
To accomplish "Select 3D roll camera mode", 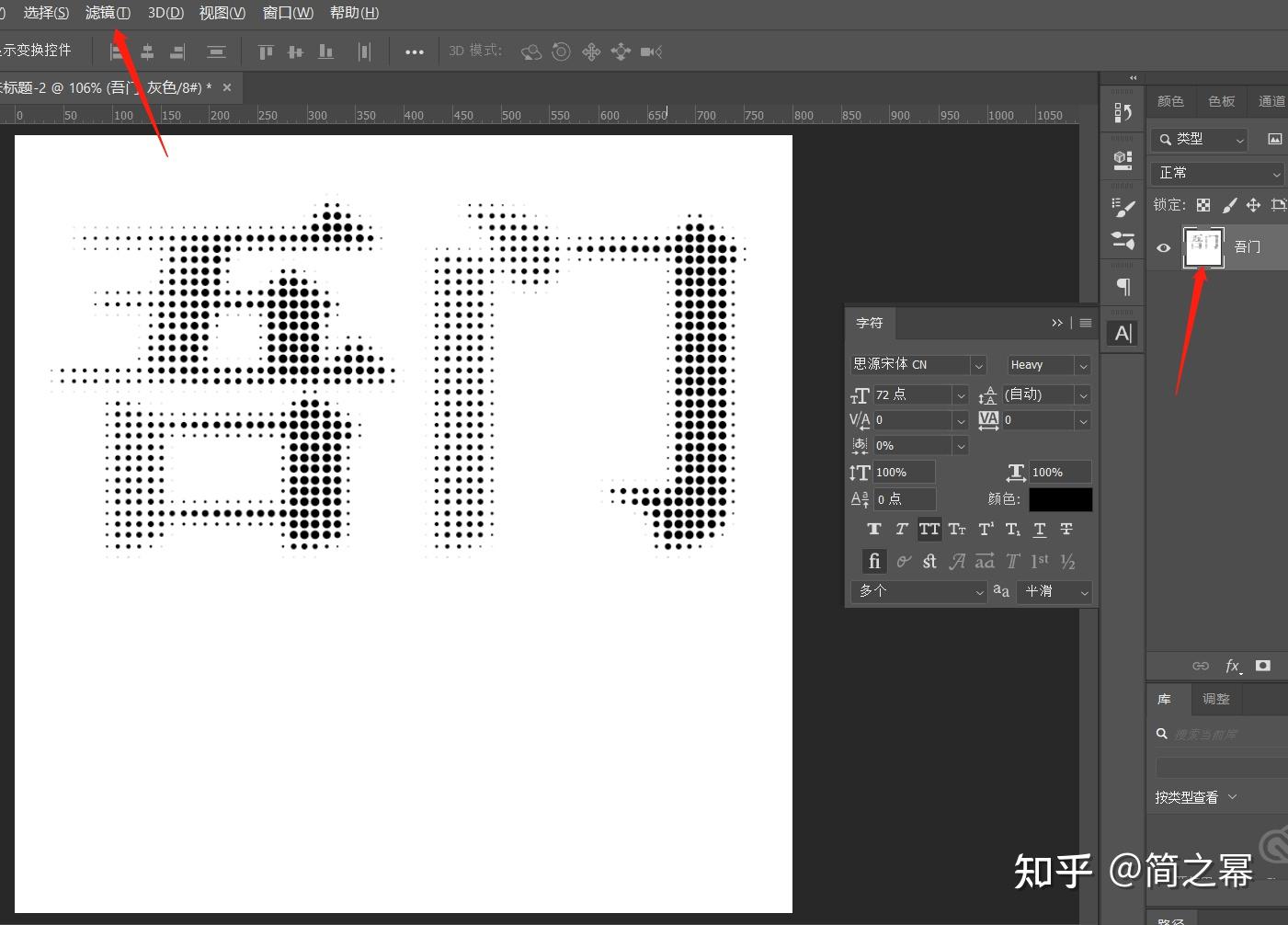I will 561,51.
